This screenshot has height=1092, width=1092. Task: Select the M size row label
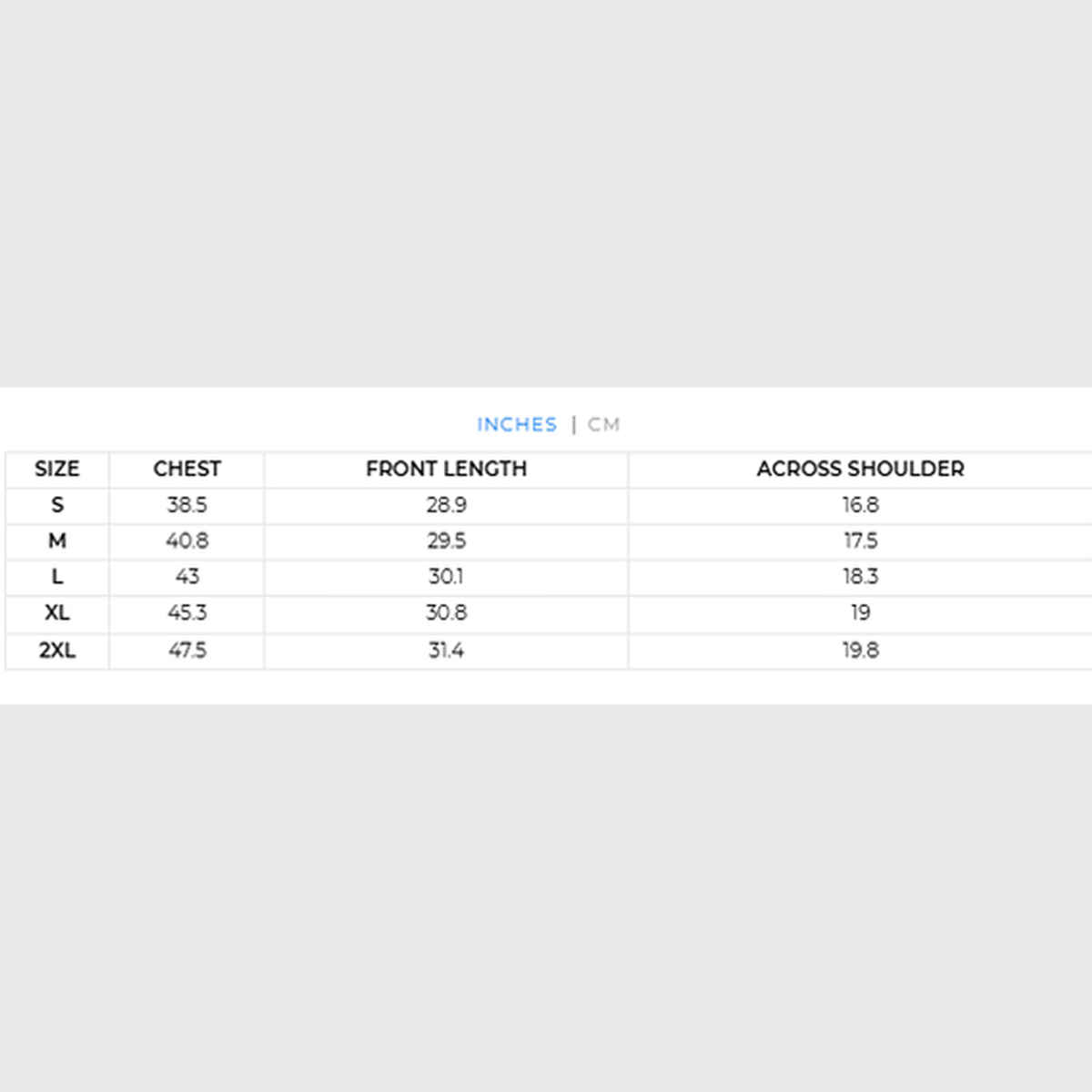(57, 541)
